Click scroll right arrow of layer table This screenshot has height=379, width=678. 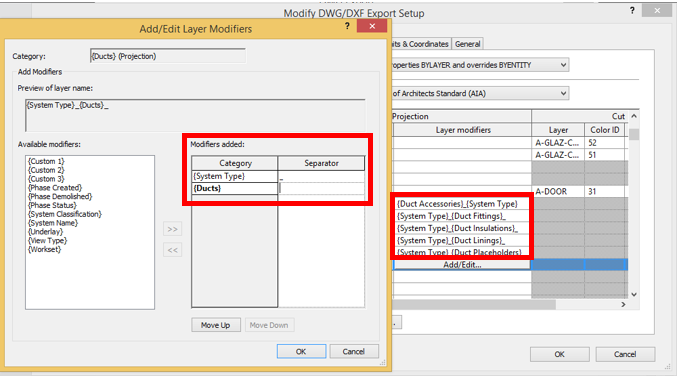(623, 305)
